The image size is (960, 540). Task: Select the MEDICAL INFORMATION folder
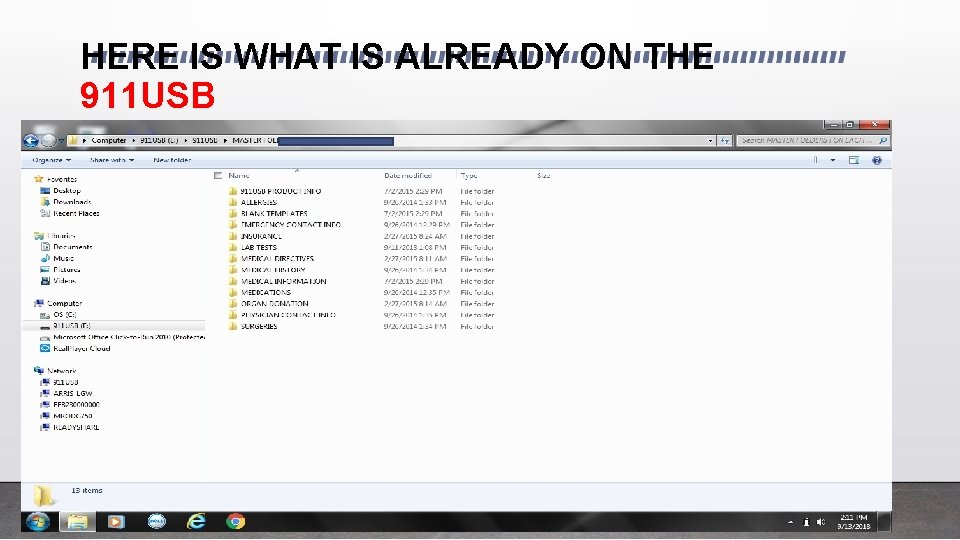(283, 281)
